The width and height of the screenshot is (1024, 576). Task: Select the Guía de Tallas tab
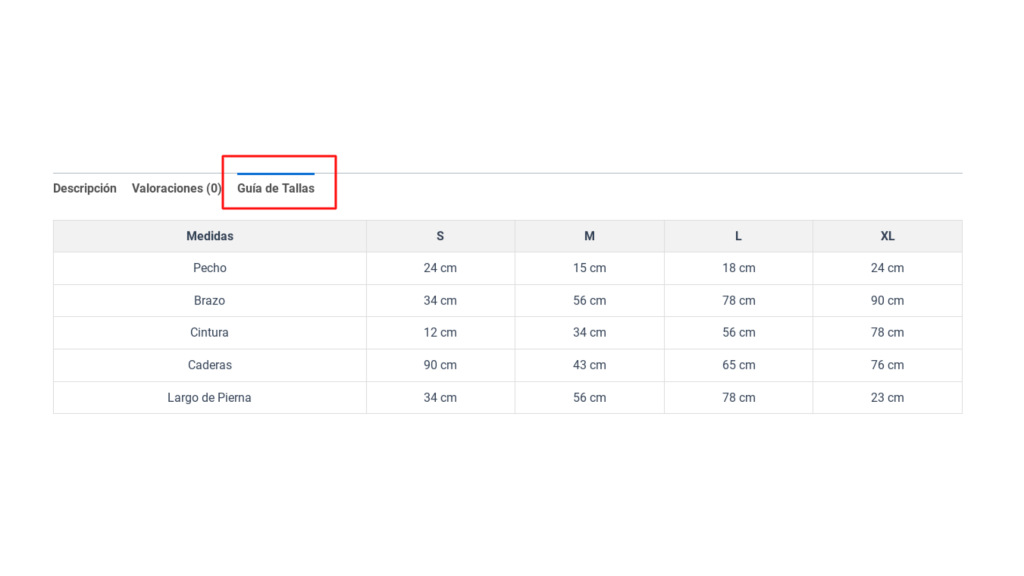click(276, 188)
